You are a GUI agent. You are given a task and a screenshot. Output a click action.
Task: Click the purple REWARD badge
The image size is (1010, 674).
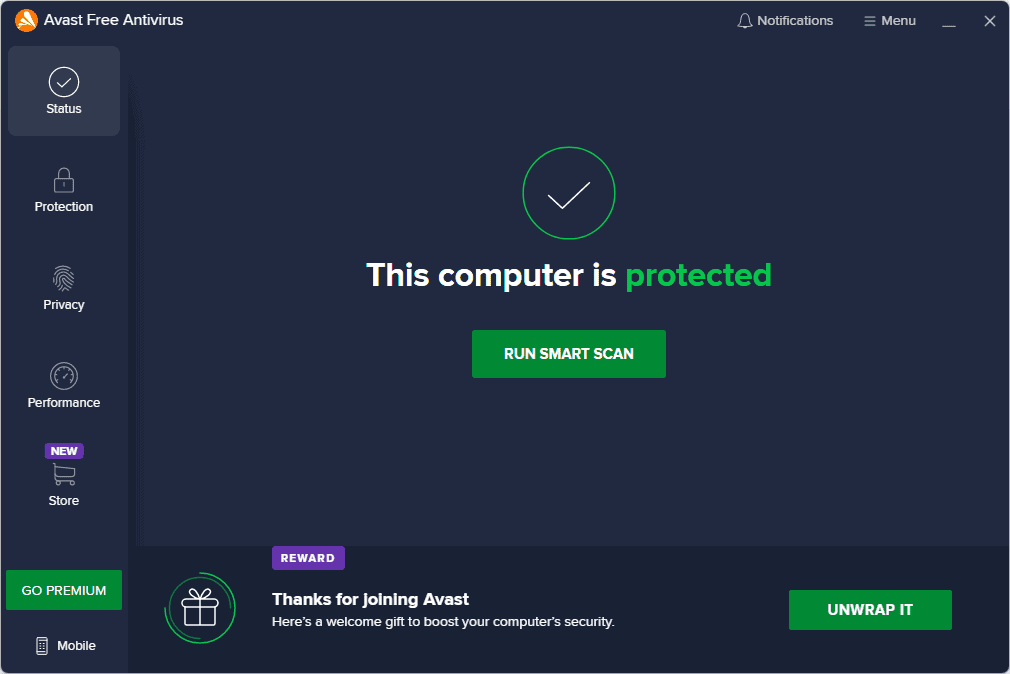[x=308, y=558]
